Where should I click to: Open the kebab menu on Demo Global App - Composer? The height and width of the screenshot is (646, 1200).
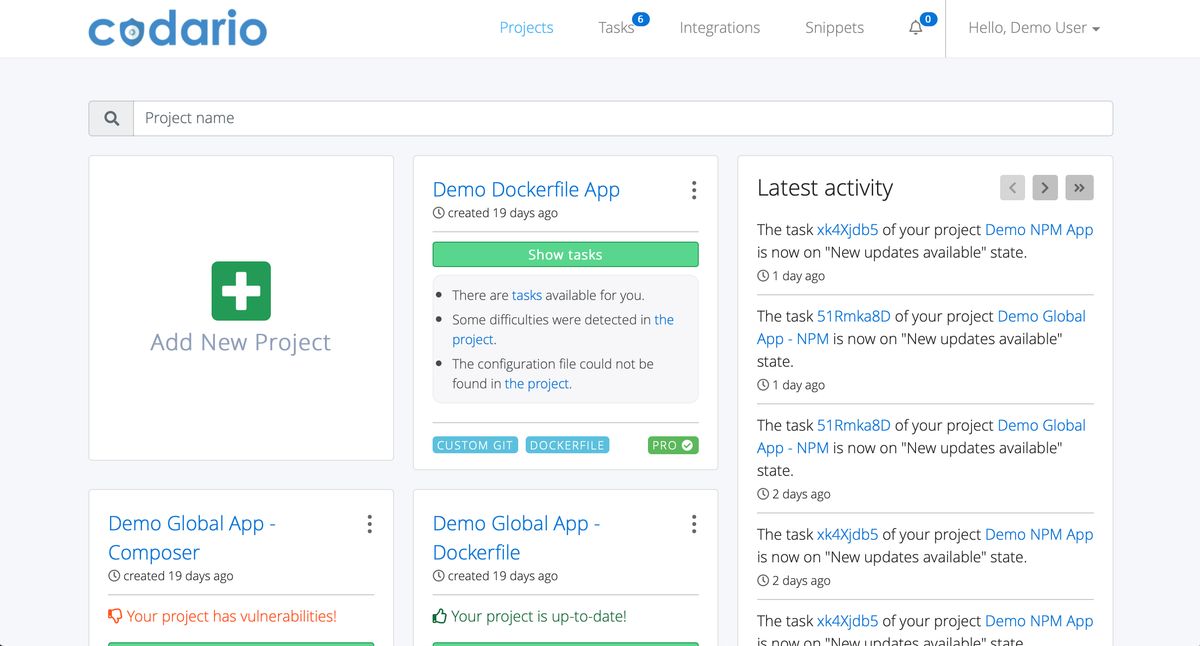(x=369, y=523)
